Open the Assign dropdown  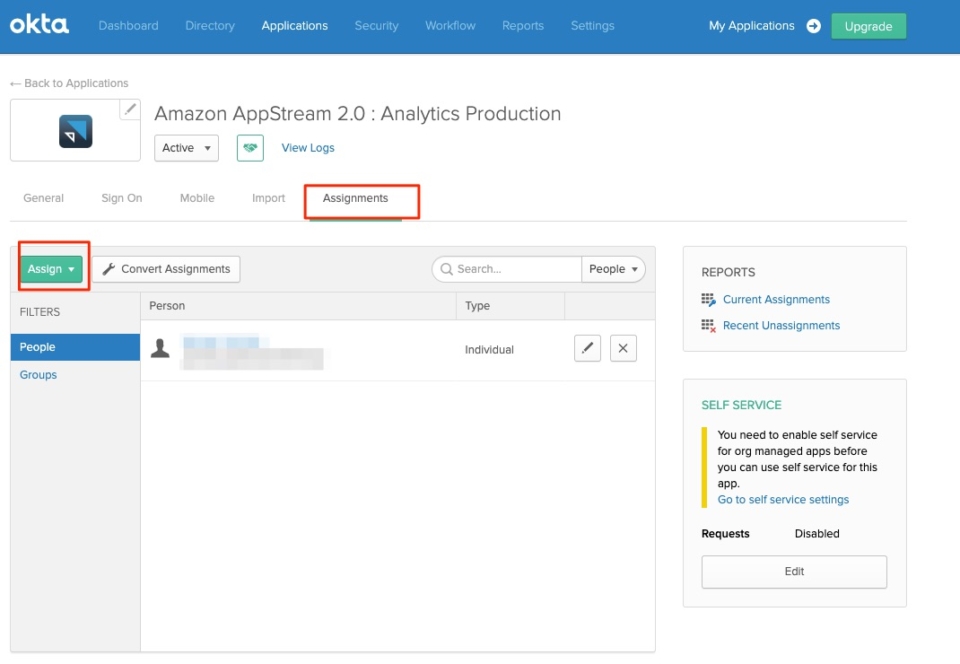[51, 268]
